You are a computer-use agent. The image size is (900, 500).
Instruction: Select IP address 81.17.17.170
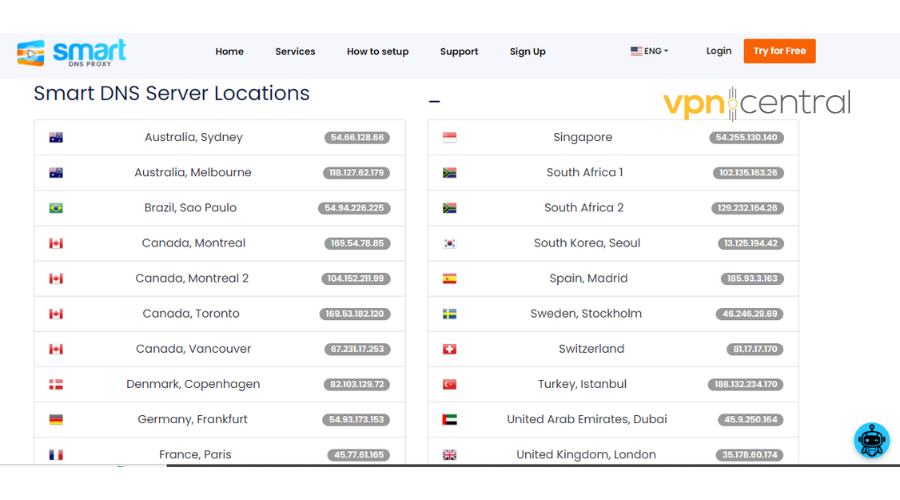click(x=755, y=349)
